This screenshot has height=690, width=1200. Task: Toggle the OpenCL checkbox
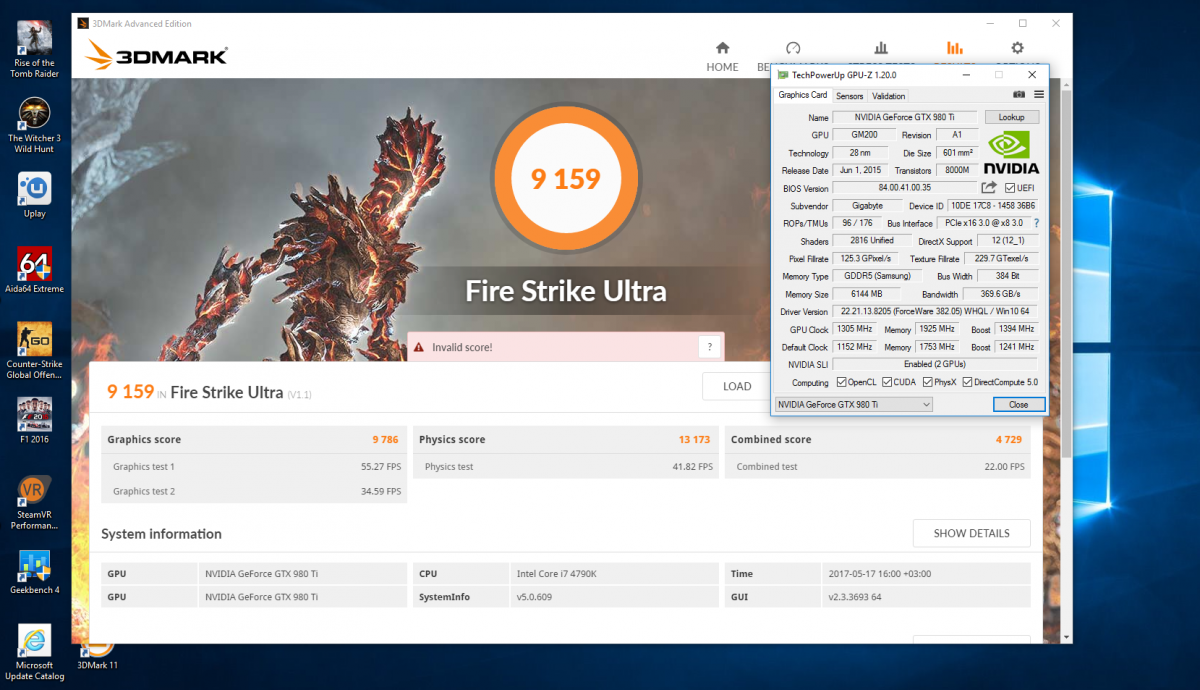841,382
